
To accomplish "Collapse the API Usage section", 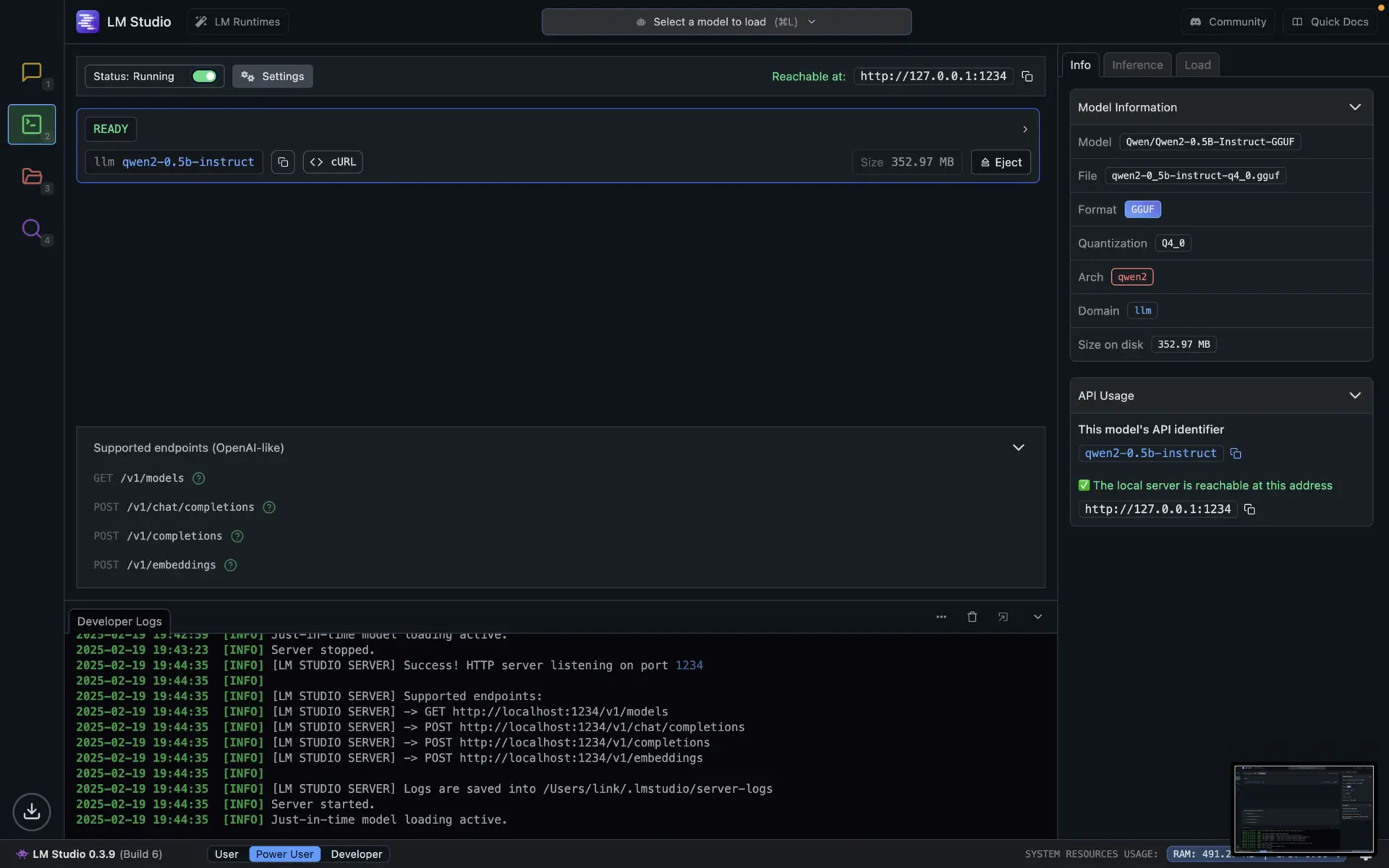I will coord(1356,395).
